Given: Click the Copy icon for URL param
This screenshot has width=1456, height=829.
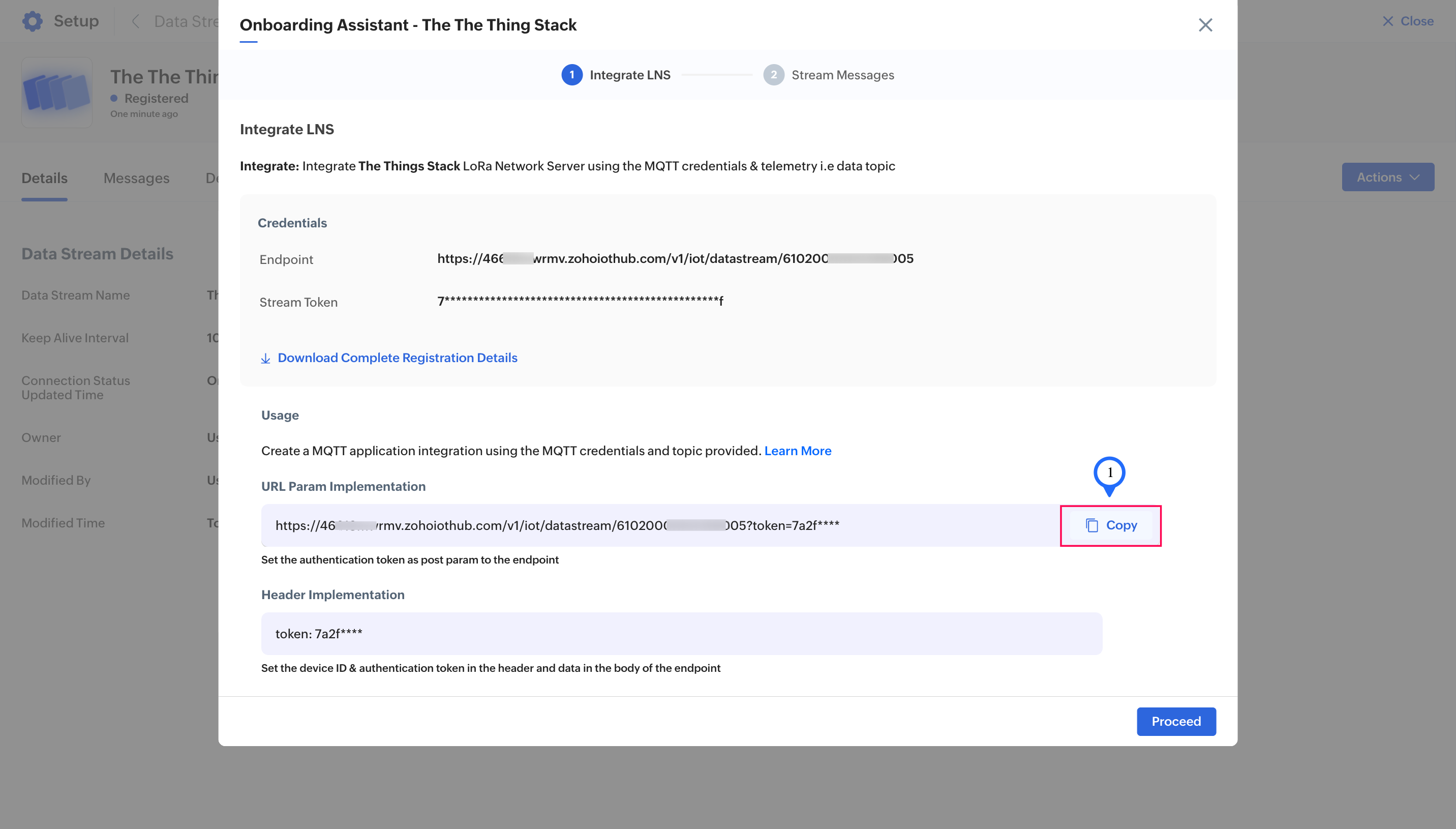Looking at the screenshot, I should [1091, 525].
